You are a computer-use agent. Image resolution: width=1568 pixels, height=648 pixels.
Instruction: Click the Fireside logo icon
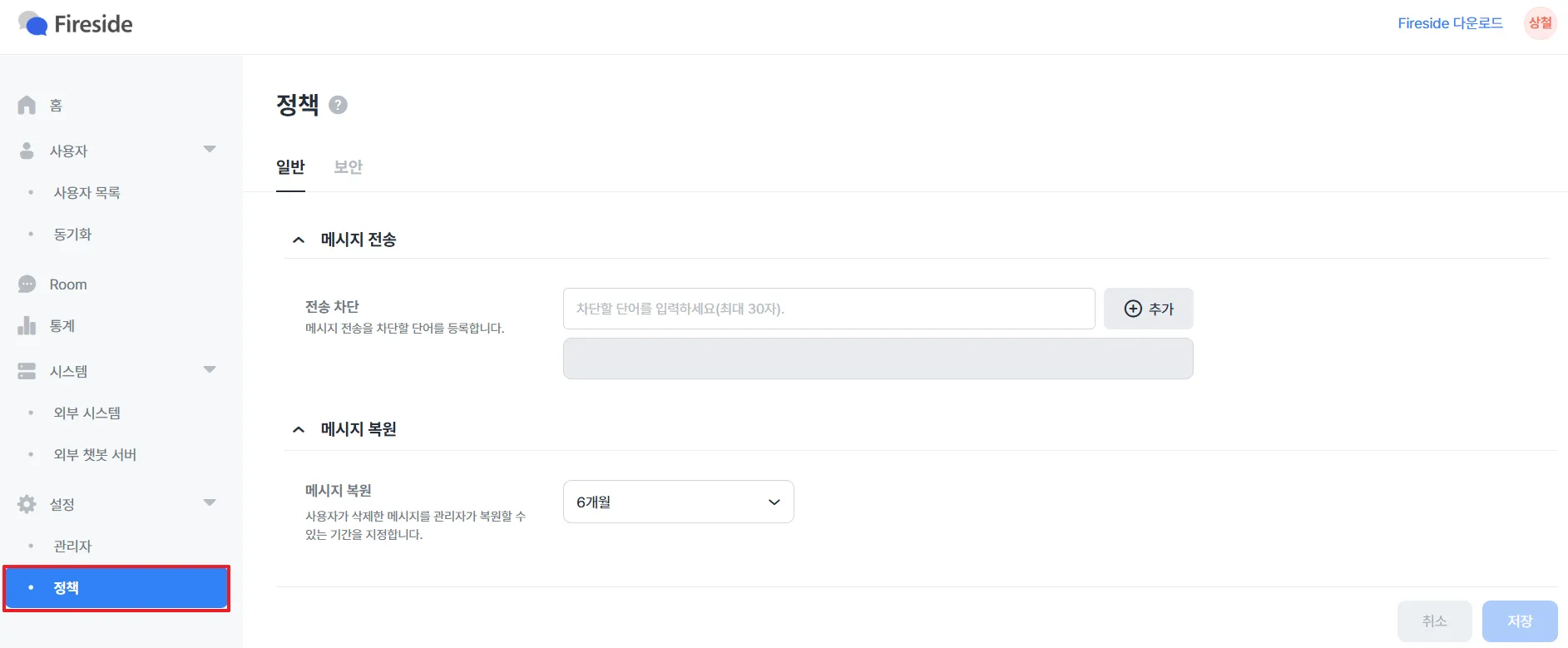[33, 23]
